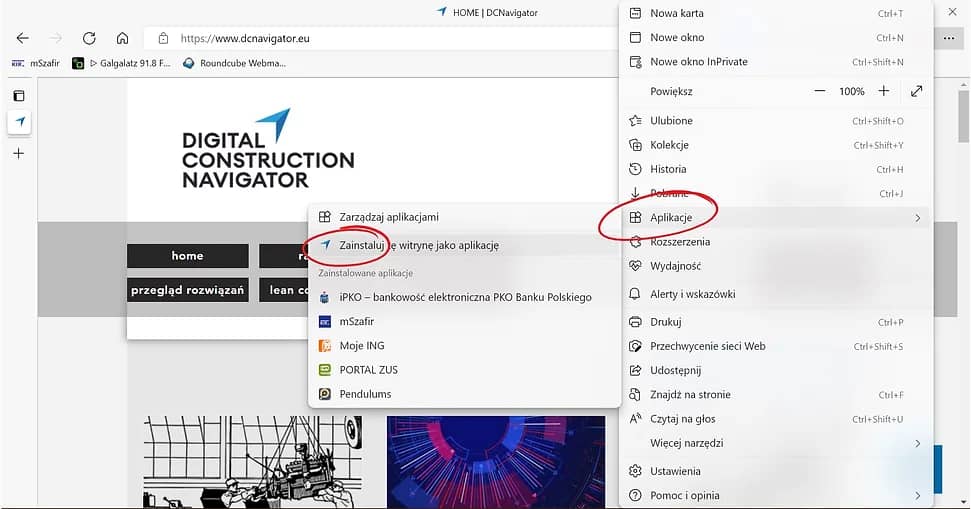Open Historia menu entry

775,169
